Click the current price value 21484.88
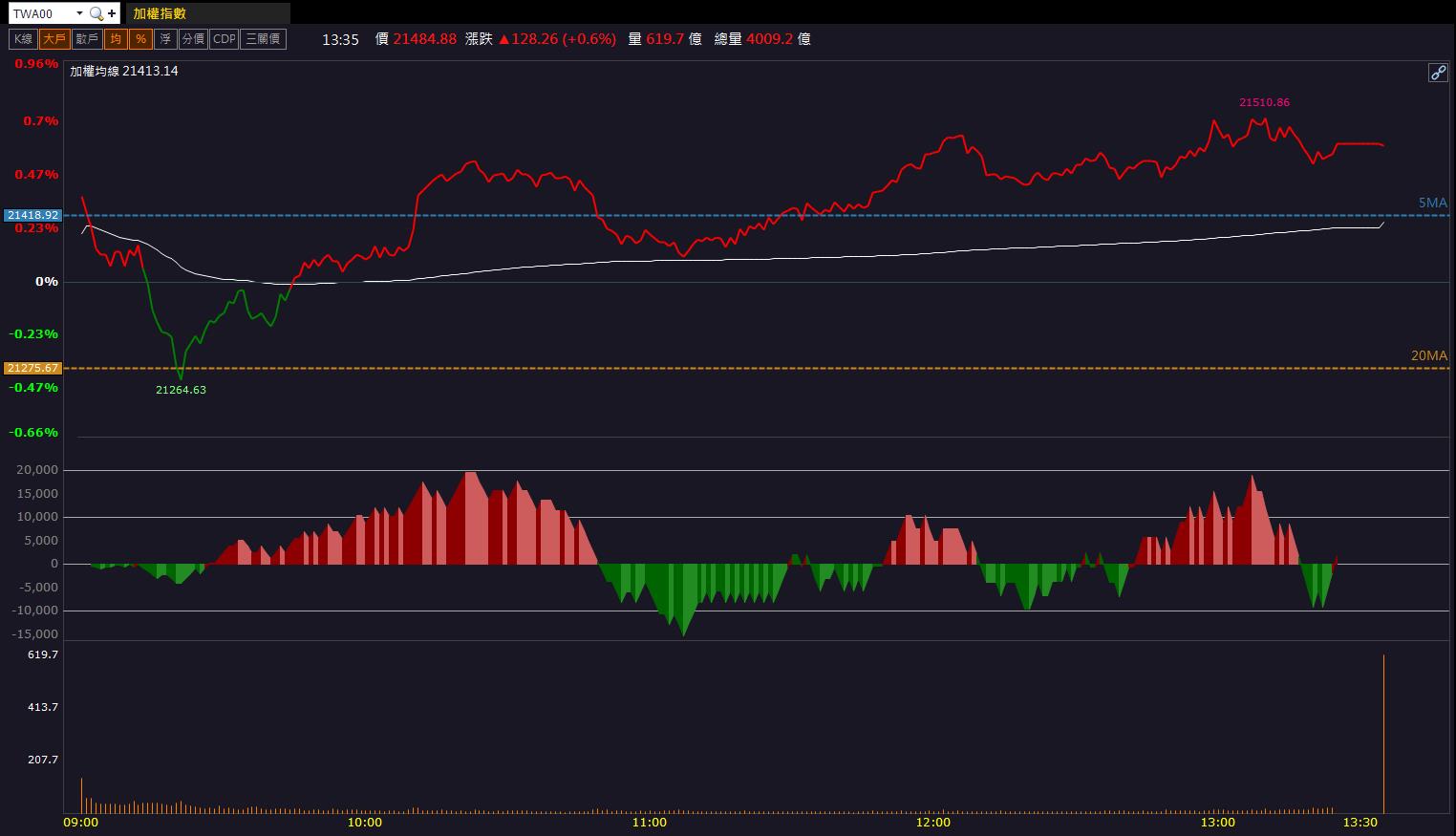The image size is (1456, 836). point(425,39)
